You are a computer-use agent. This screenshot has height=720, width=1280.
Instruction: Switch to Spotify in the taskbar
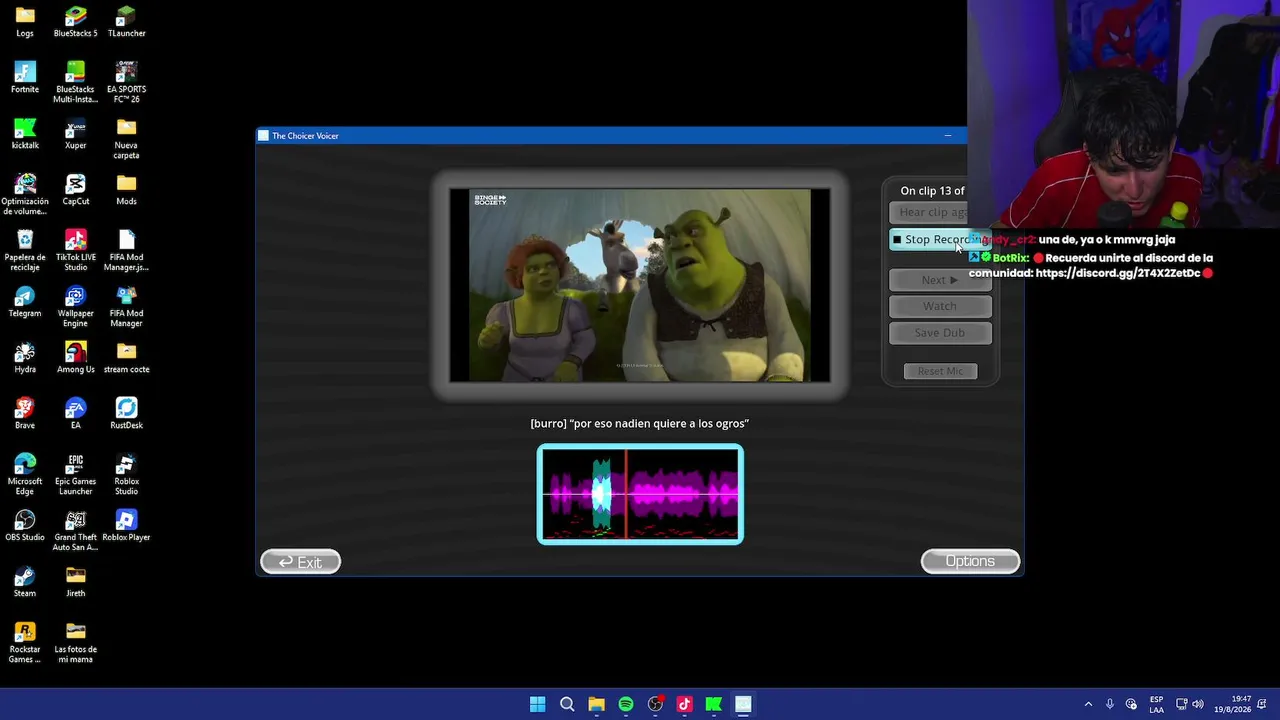626,704
